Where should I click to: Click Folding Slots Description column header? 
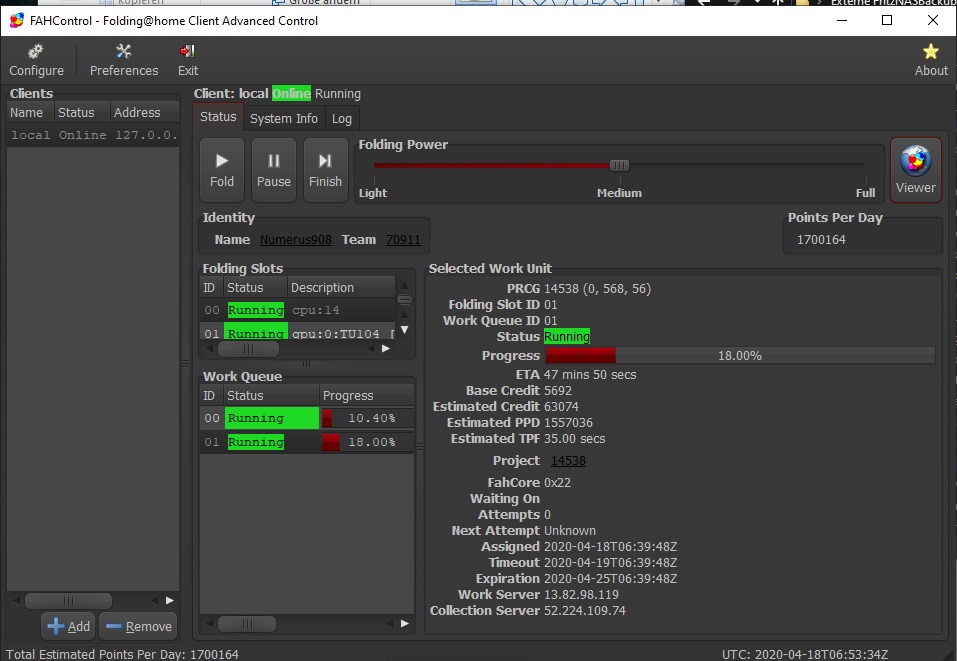pos(341,287)
